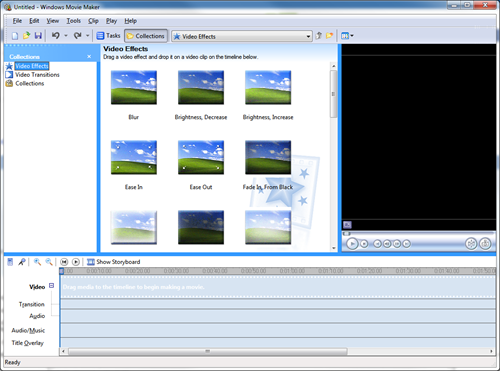Open the Views dropdown button
The image size is (500, 371).
(x=347, y=36)
